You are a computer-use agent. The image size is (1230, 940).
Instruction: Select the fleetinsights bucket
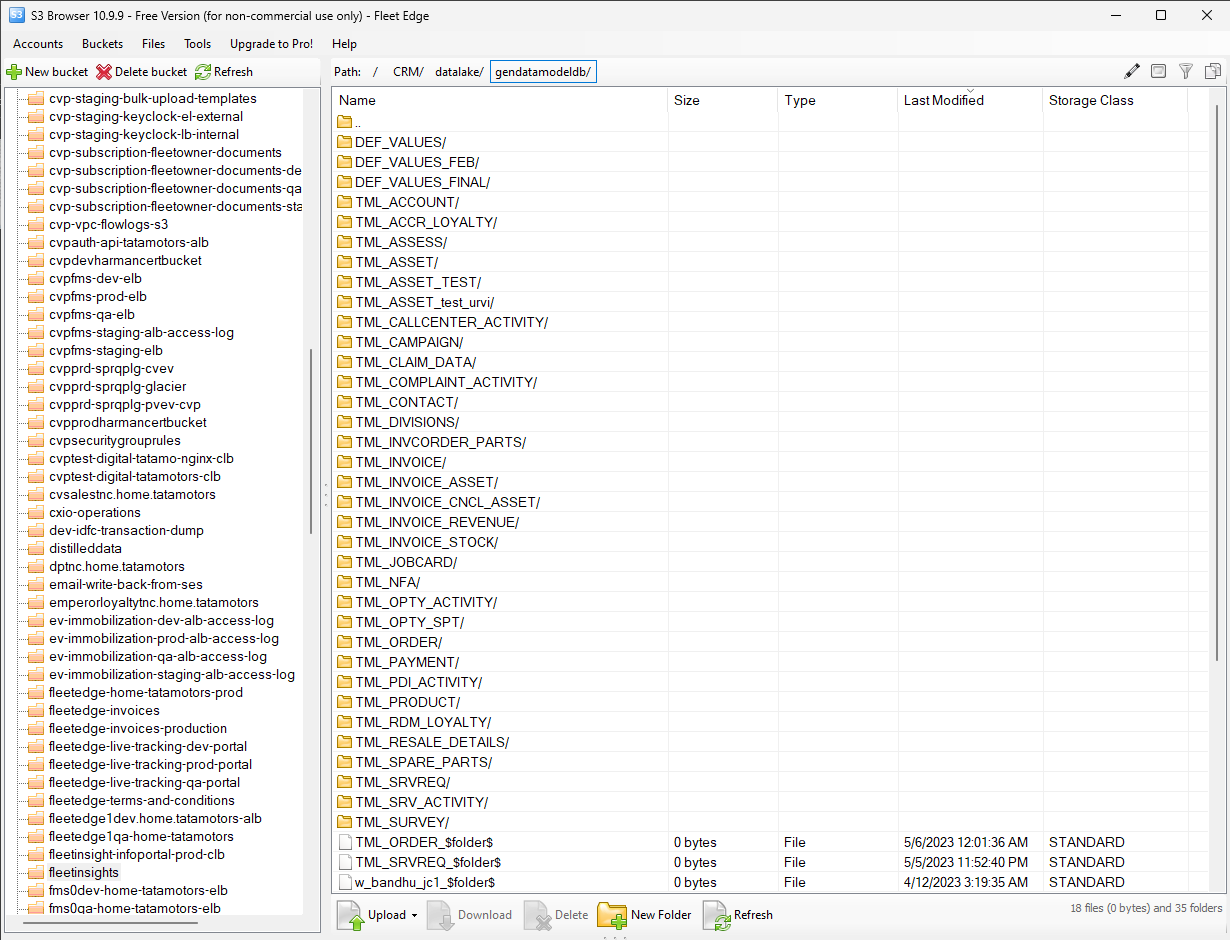[83, 872]
